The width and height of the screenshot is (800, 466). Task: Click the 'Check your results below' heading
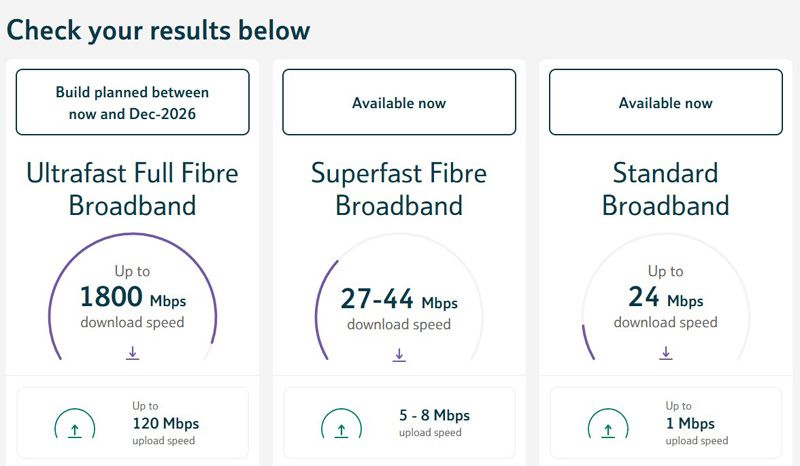(x=158, y=30)
